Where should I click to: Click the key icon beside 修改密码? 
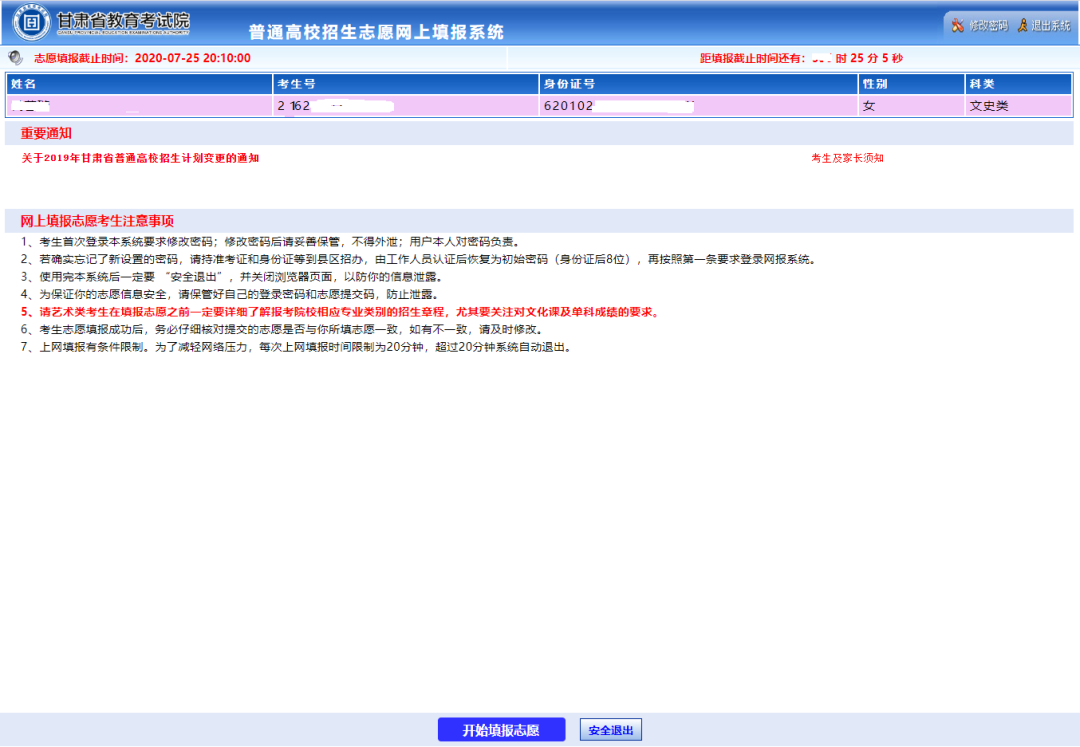pyautogui.click(x=958, y=25)
